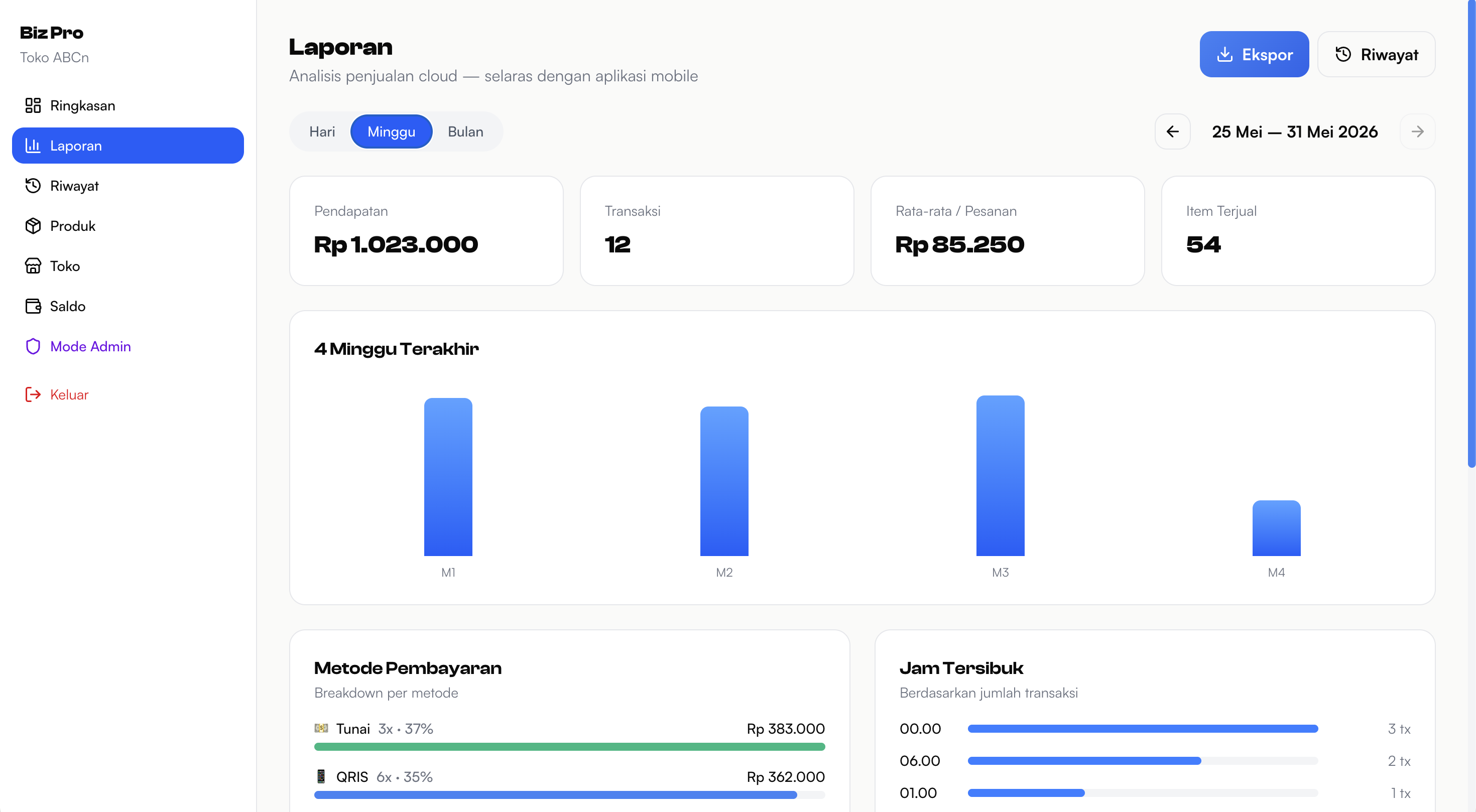Click the M1 bar in the chart

tap(448, 476)
